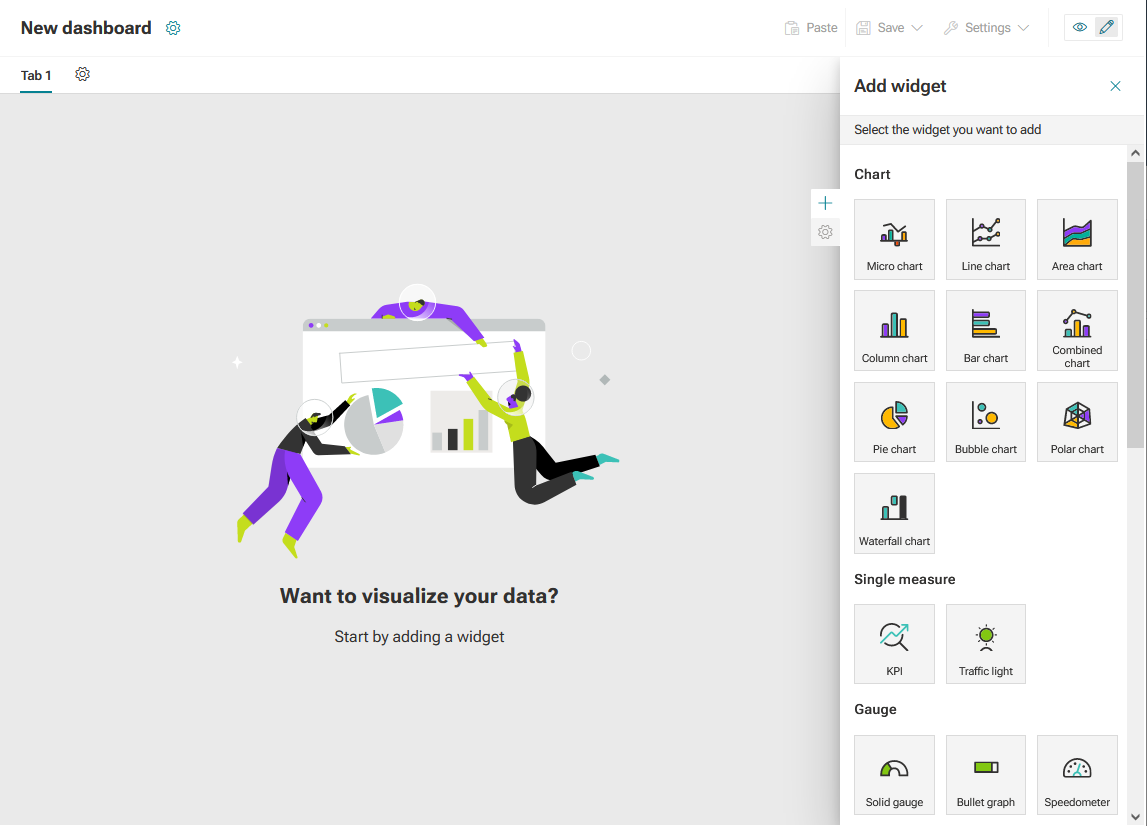Add a KPI widget
The height and width of the screenshot is (826, 1147).
click(894, 644)
